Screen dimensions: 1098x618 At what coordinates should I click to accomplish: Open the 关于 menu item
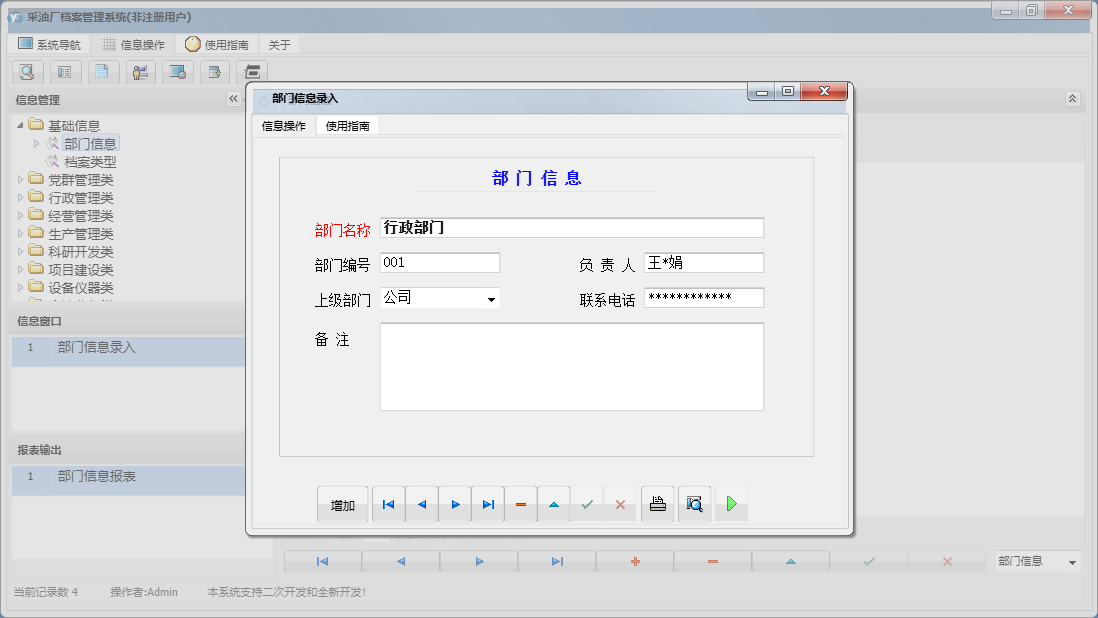(277, 43)
